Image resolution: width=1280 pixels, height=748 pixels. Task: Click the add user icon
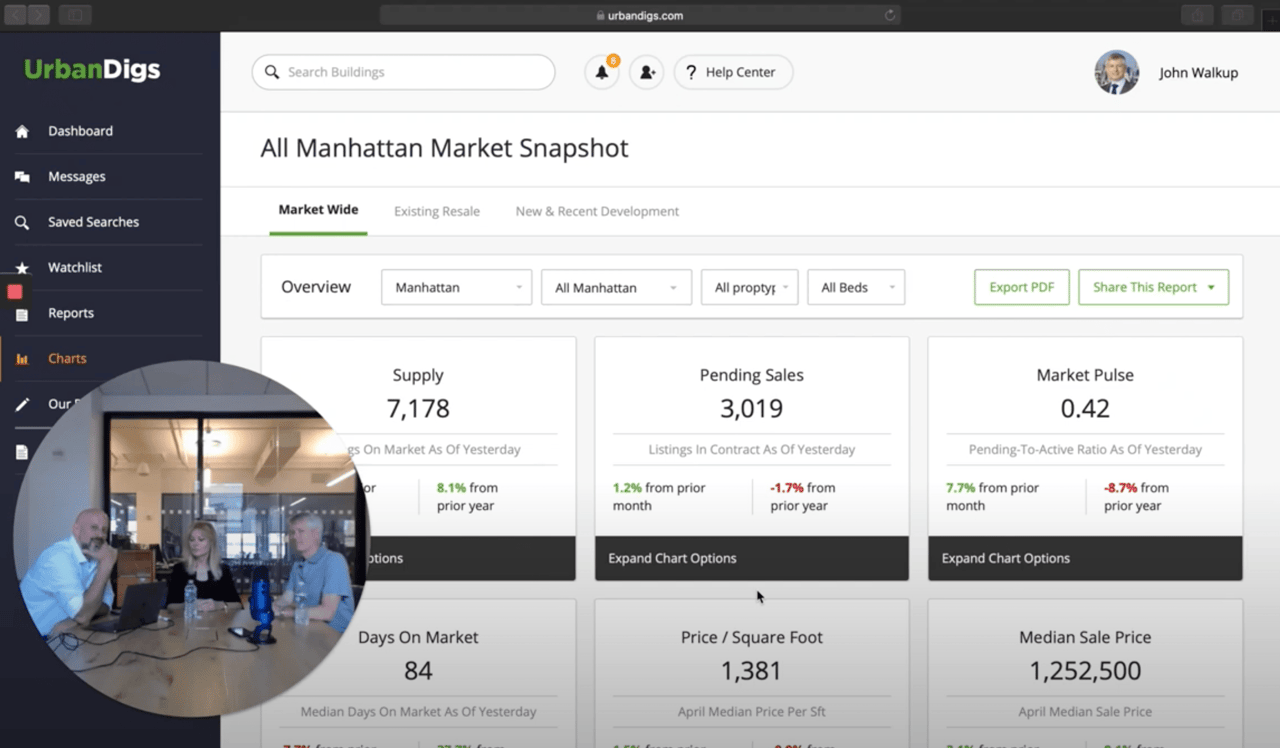(x=647, y=72)
